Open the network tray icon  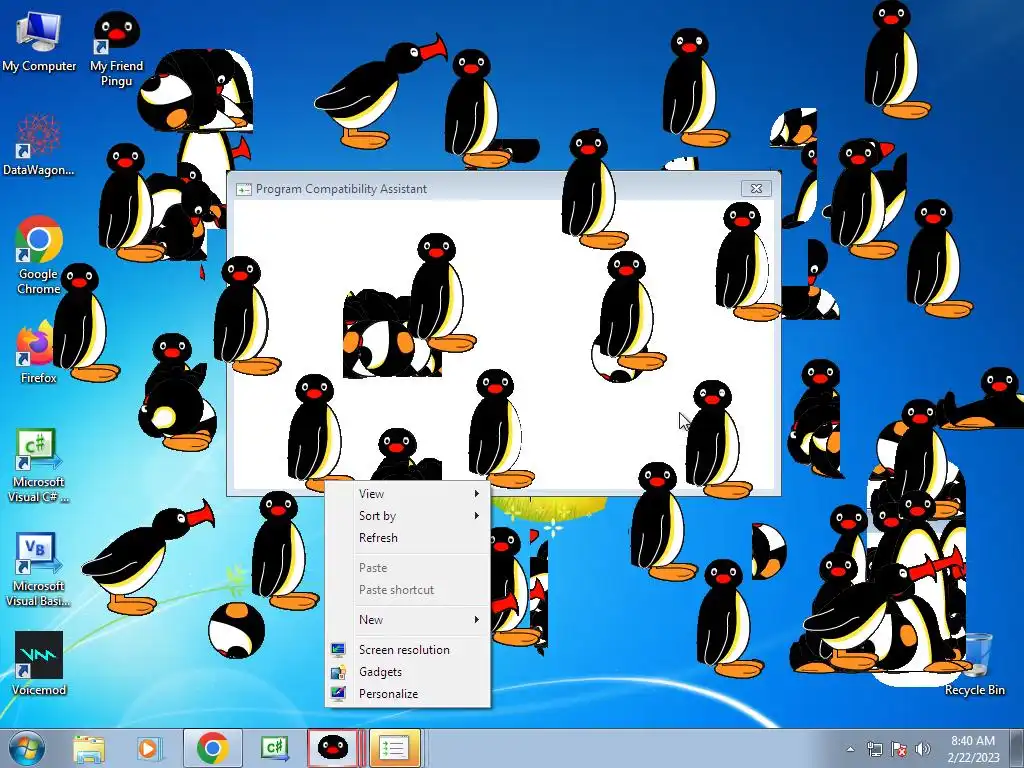(x=874, y=749)
